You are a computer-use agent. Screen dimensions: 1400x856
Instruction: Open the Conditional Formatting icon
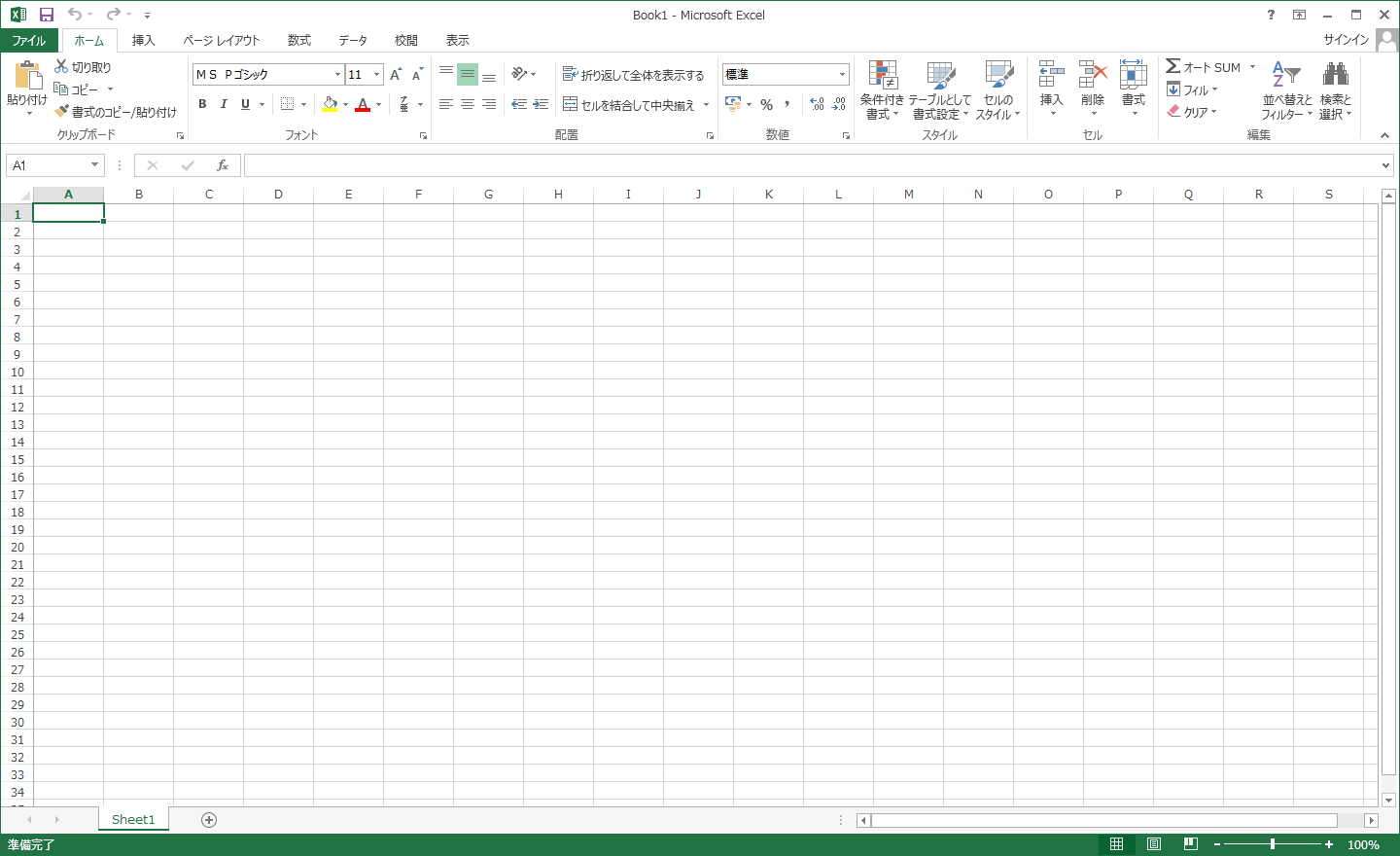pyautogui.click(x=883, y=75)
